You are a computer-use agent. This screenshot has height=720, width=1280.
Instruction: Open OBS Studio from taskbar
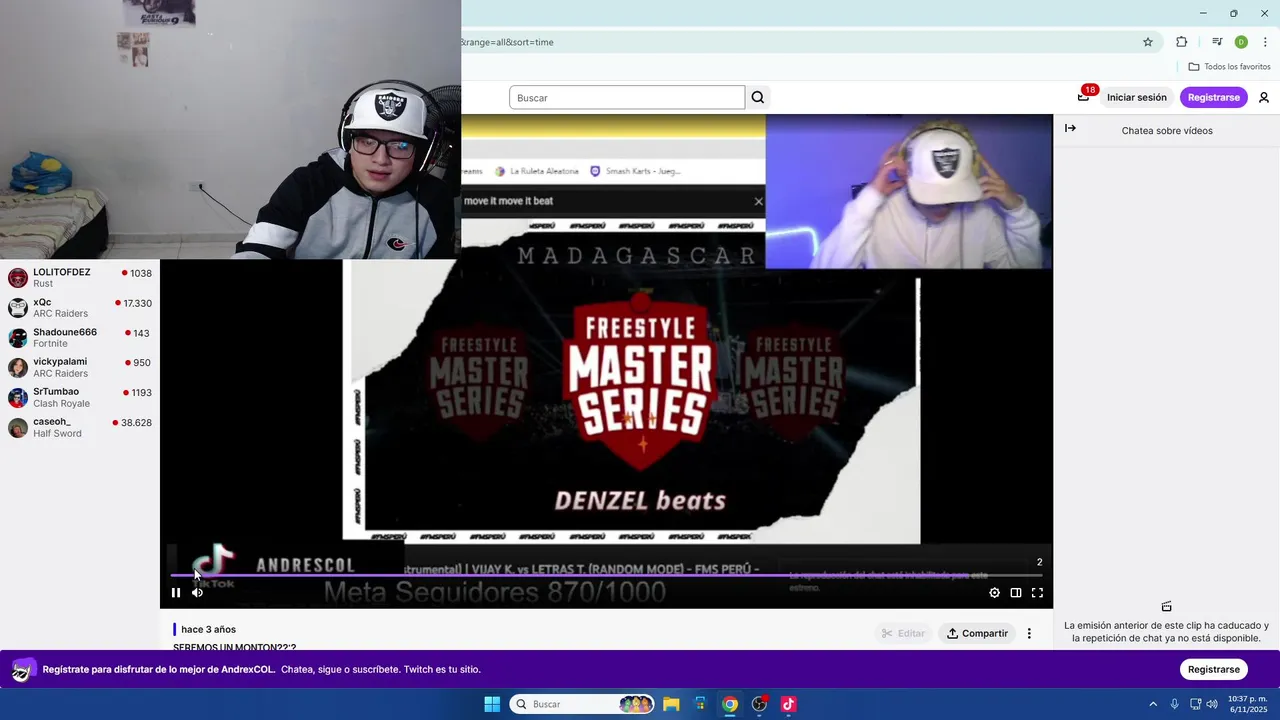(759, 704)
